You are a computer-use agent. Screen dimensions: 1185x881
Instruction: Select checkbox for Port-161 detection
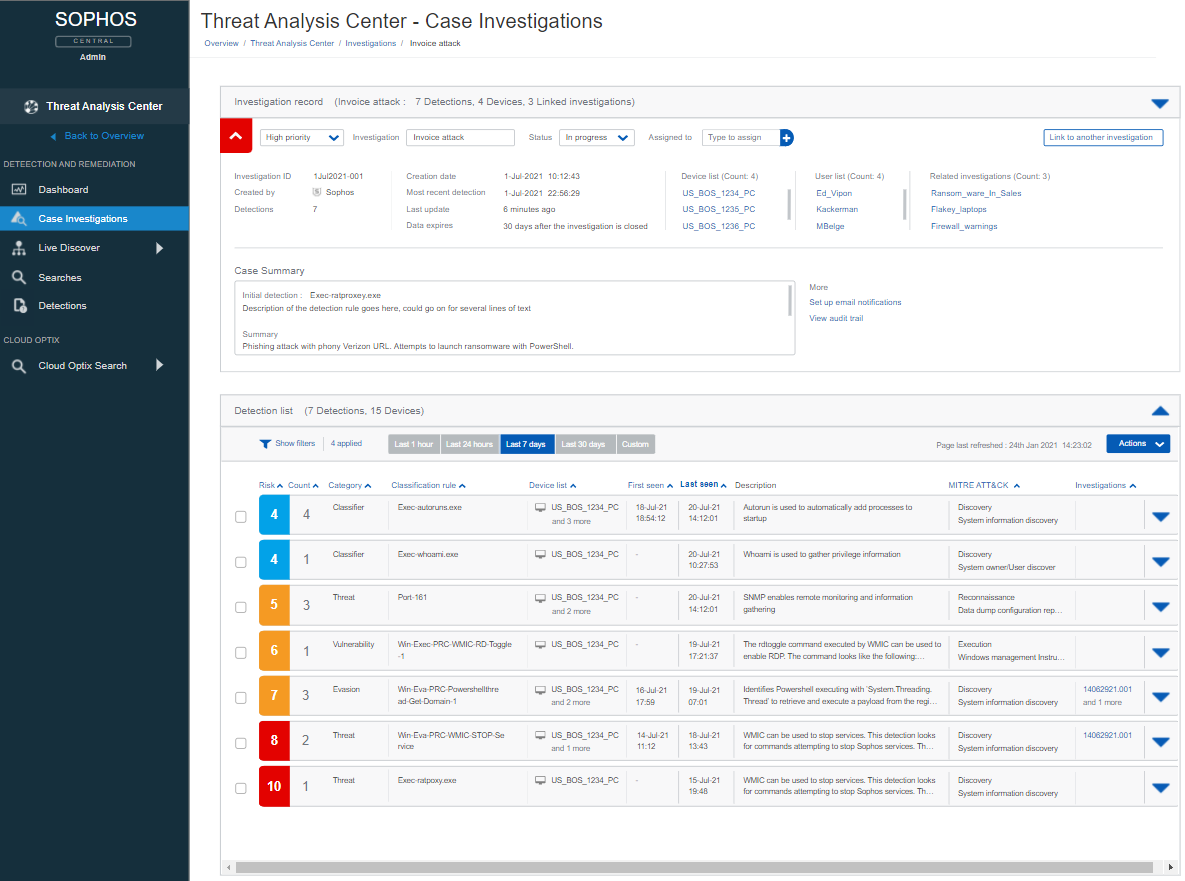(x=240, y=607)
